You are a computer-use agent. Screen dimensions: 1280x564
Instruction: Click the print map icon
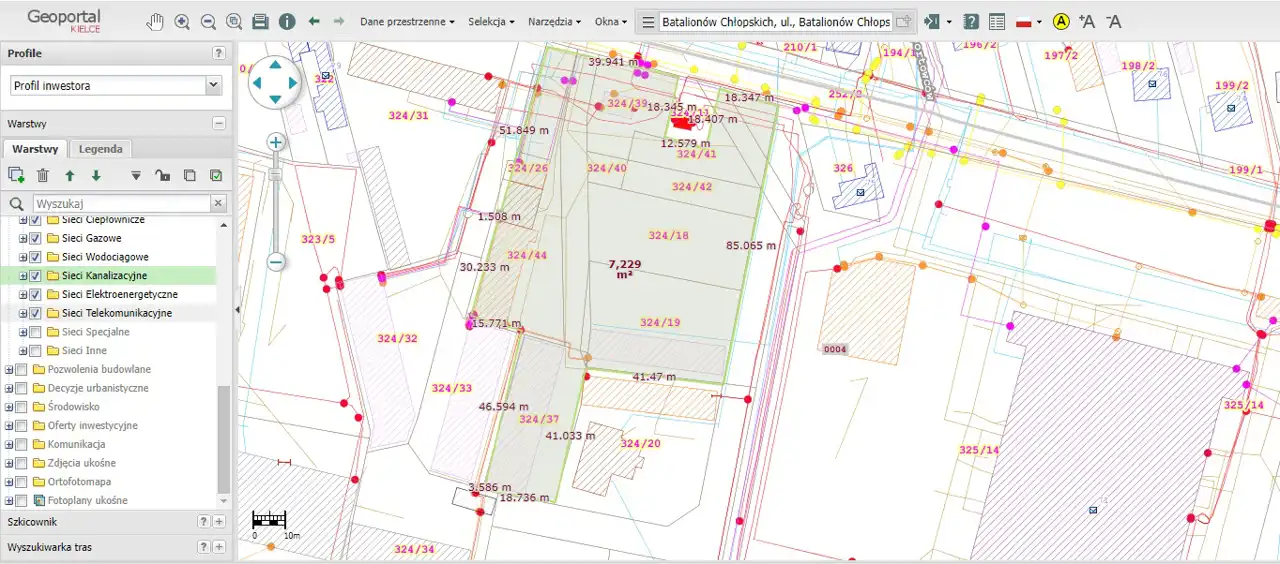(260, 21)
